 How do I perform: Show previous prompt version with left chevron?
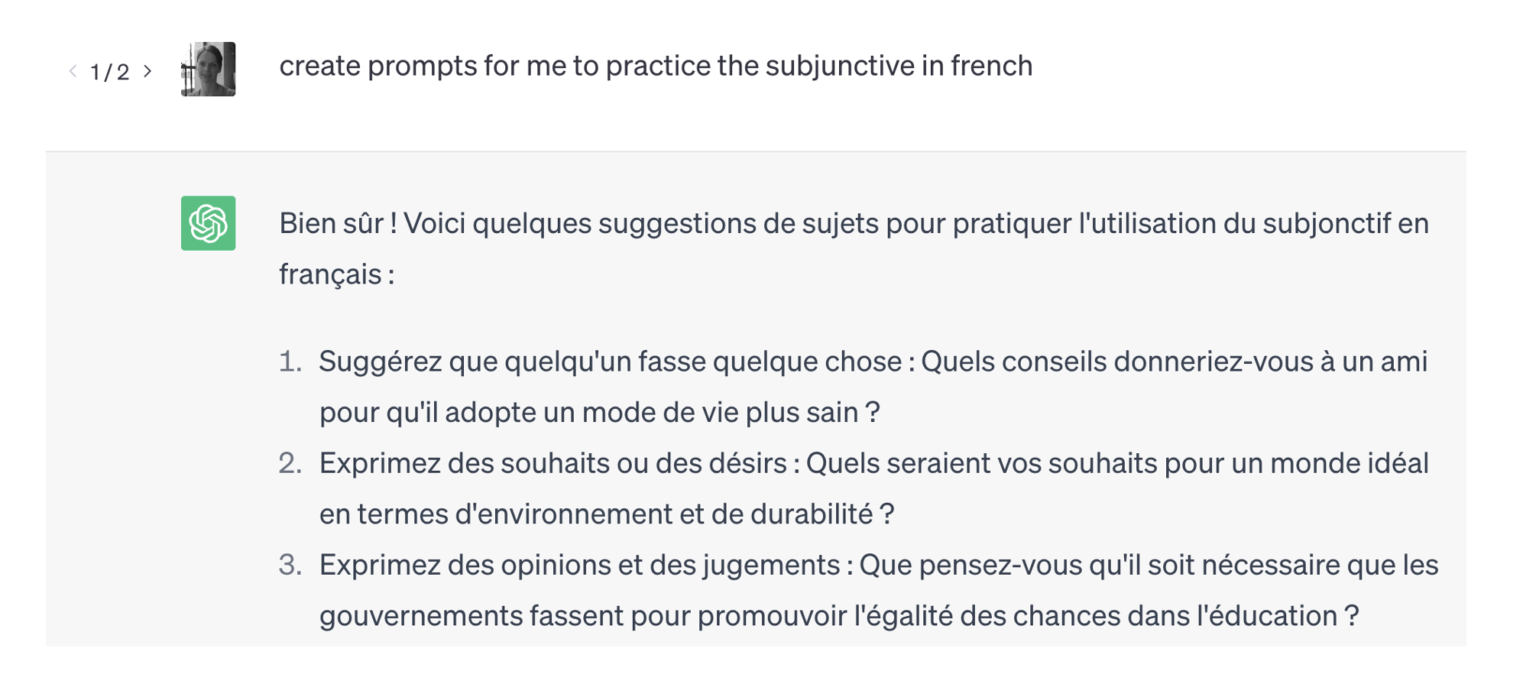[71, 70]
